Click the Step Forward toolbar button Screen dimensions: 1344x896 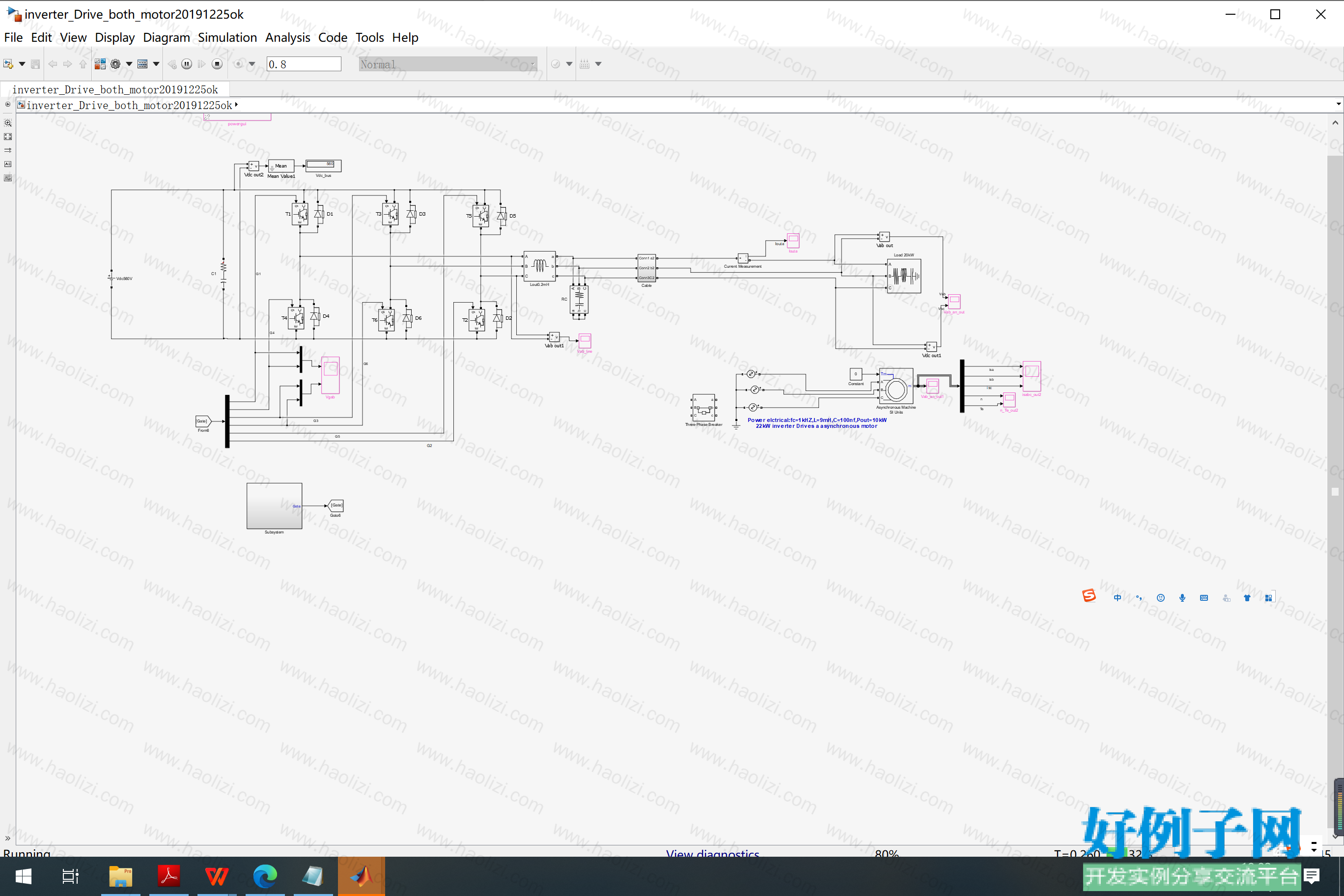click(x=202, y=64)
